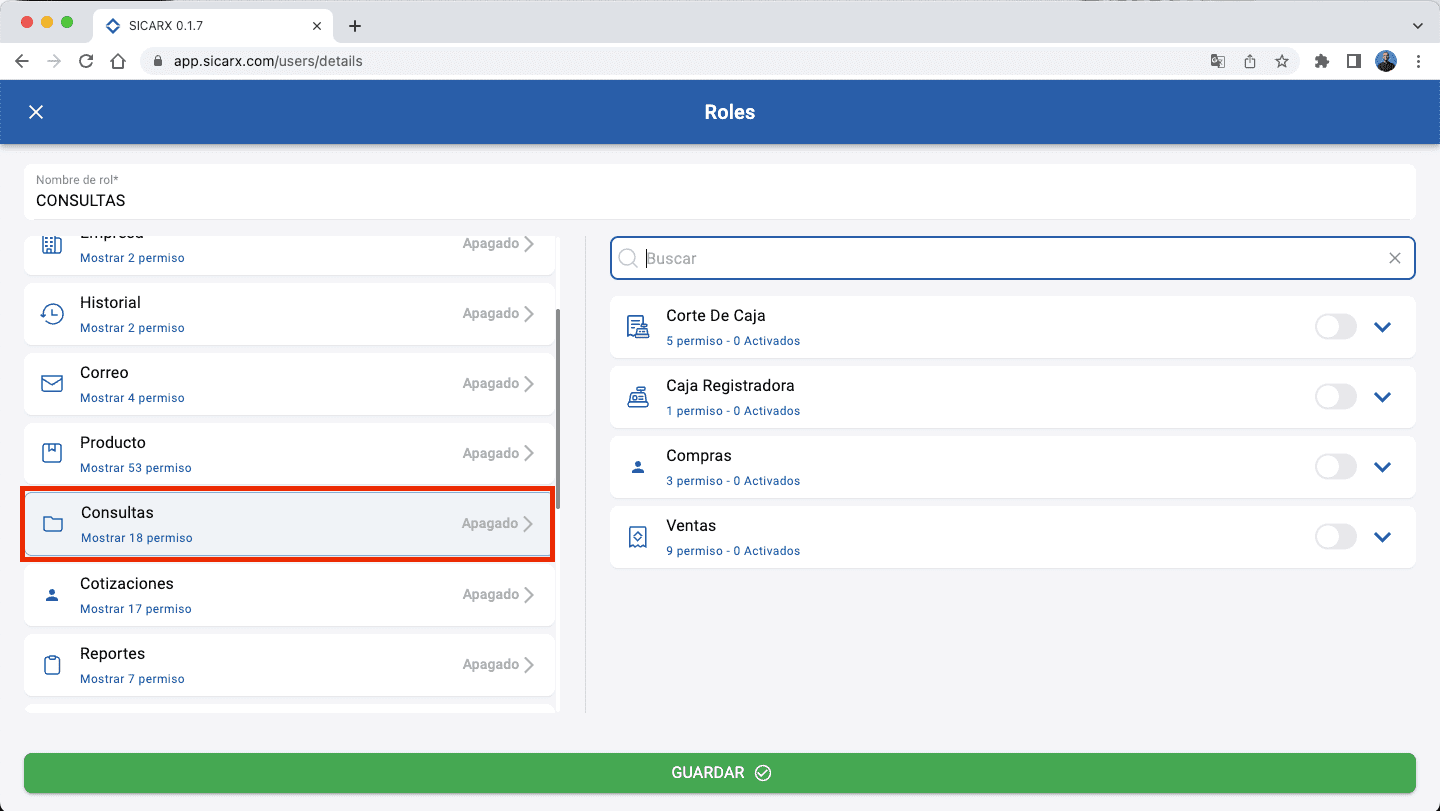Close the Roles dialog
The height and width of the screenshot is (811, 1440).
click(36, 112)
